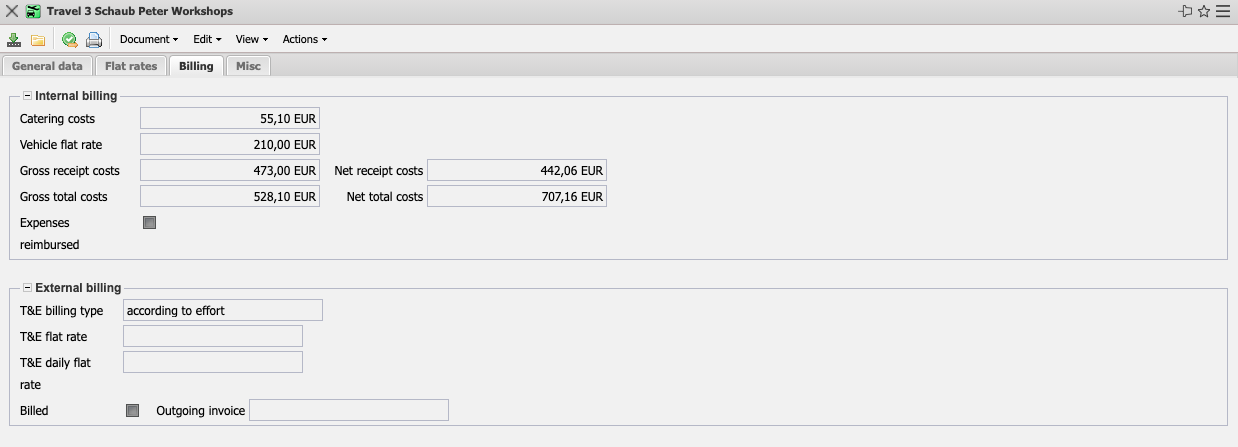Click the green checkmark workflow icon
This screenshot has width=1238, height=447.
pos(69,40)
